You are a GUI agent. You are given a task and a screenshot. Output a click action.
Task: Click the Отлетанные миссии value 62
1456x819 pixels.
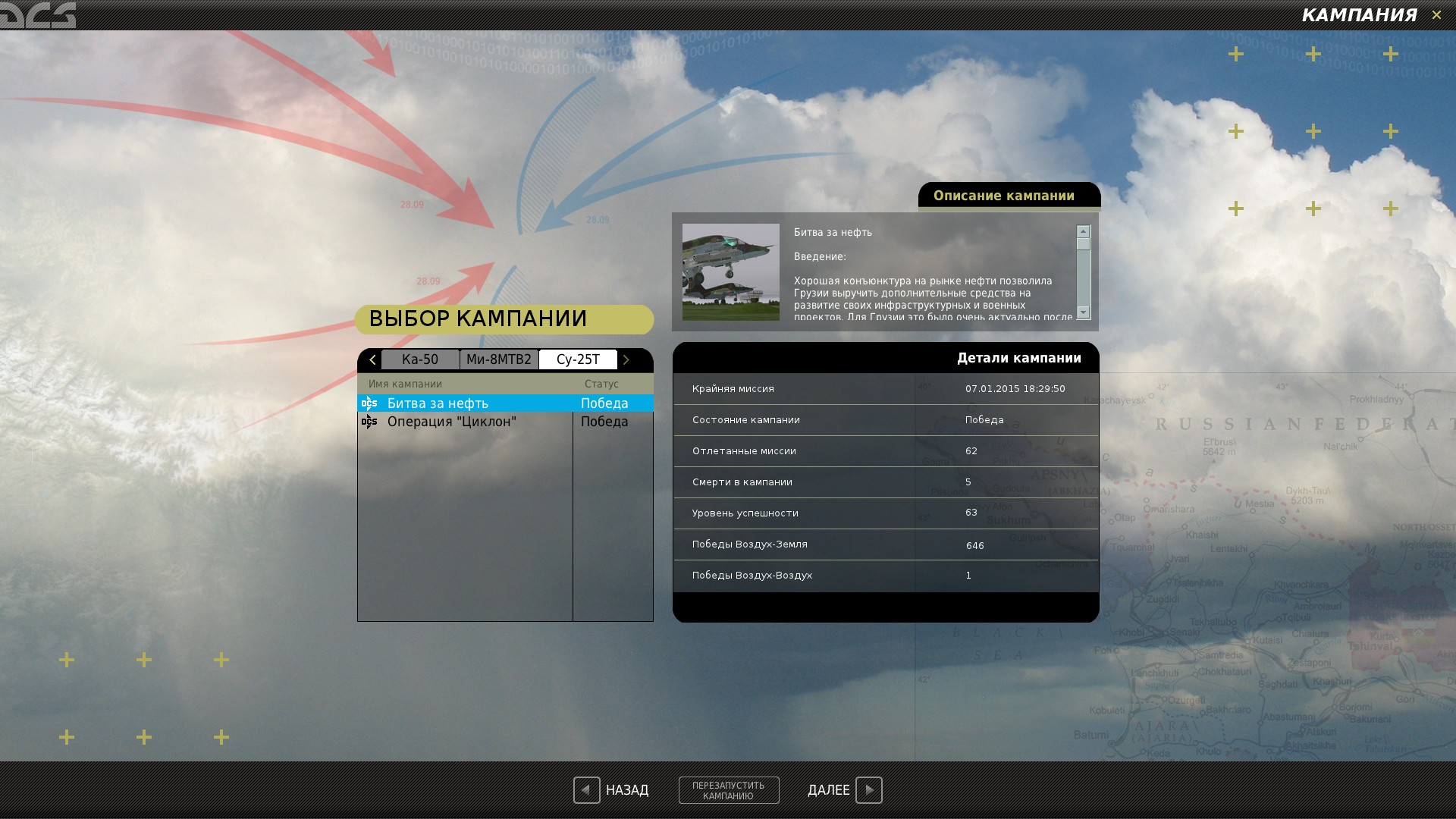(x=971, y=450)
